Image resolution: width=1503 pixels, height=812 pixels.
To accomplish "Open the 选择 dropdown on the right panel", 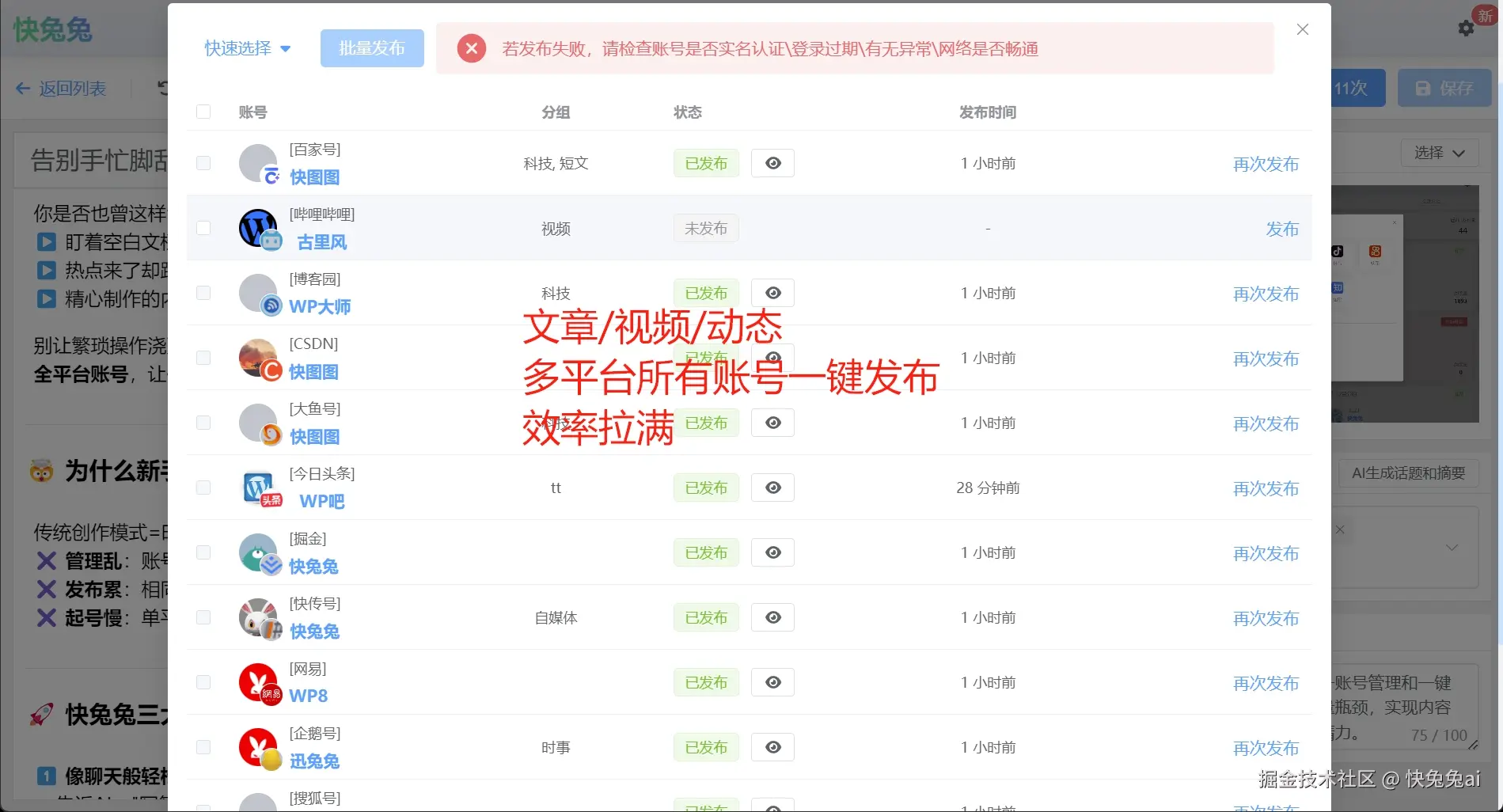I will pos(1438,153).
